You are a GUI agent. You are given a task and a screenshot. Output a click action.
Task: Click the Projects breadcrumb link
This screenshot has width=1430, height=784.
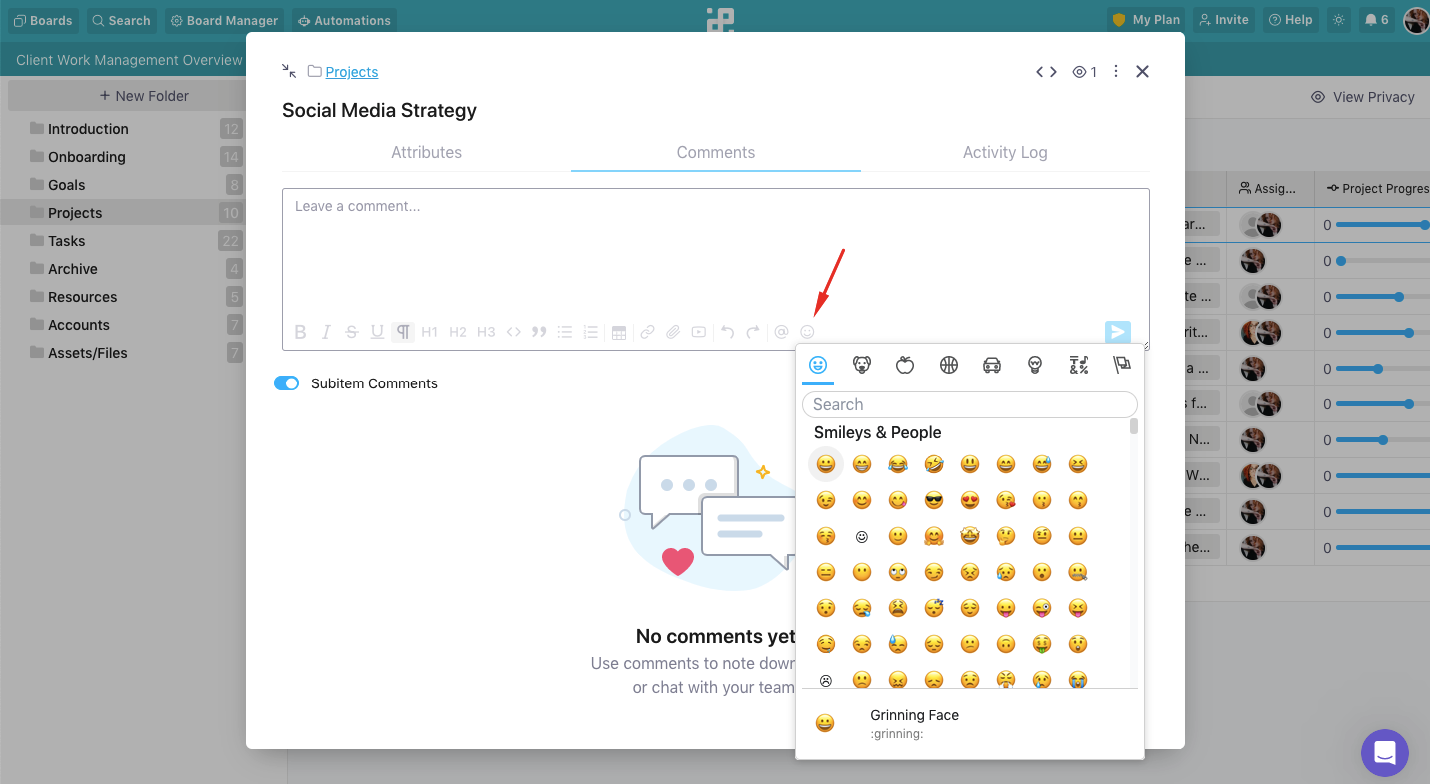point(352,72)
